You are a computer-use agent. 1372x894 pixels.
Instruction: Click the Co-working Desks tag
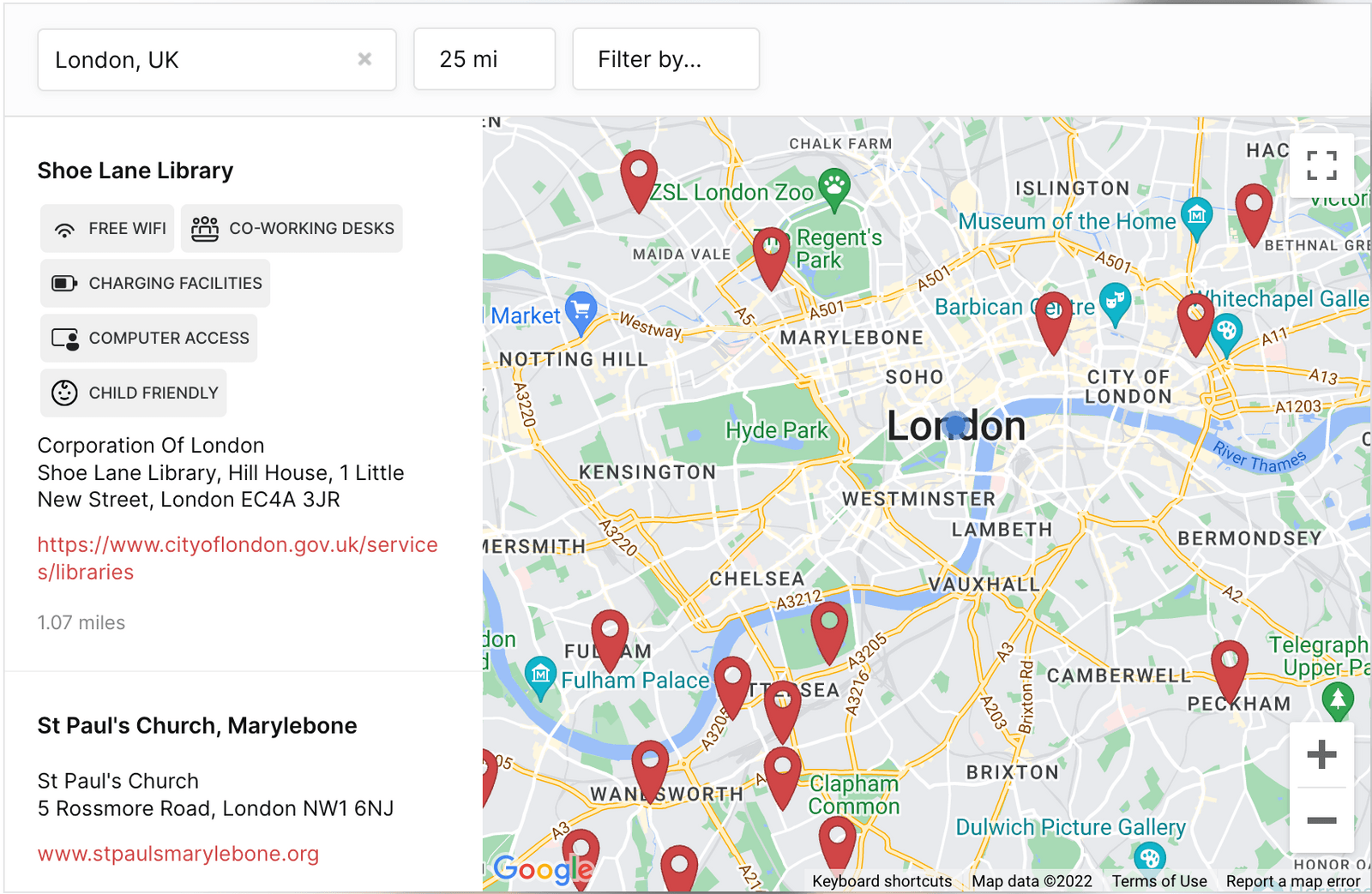(292, 229)
